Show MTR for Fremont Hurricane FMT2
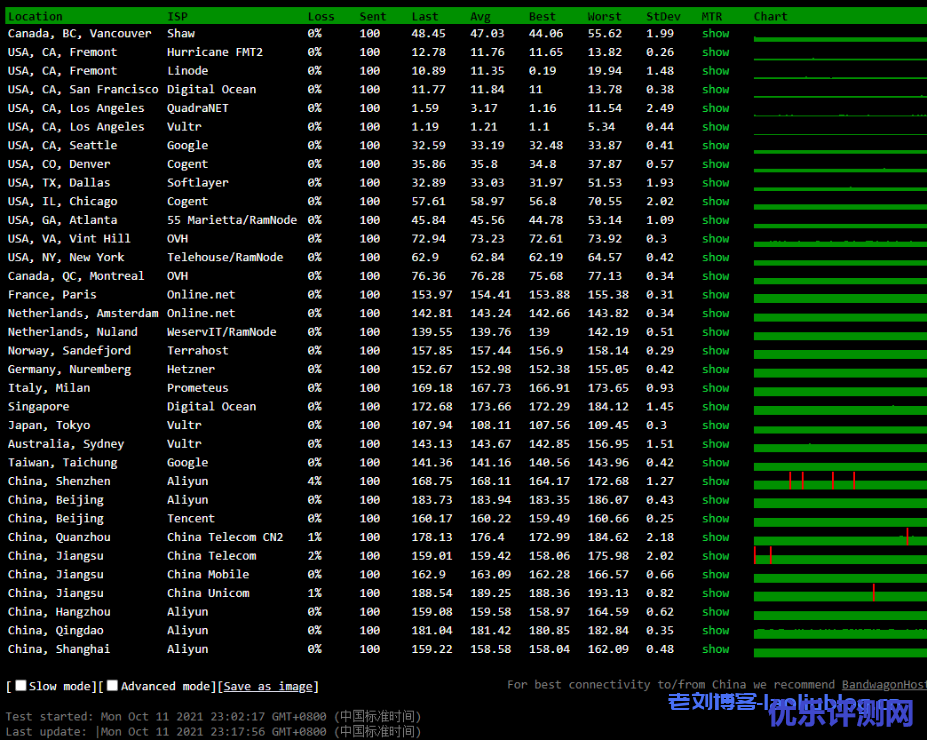This screenshot has width=927, height=740. [715, 52]
